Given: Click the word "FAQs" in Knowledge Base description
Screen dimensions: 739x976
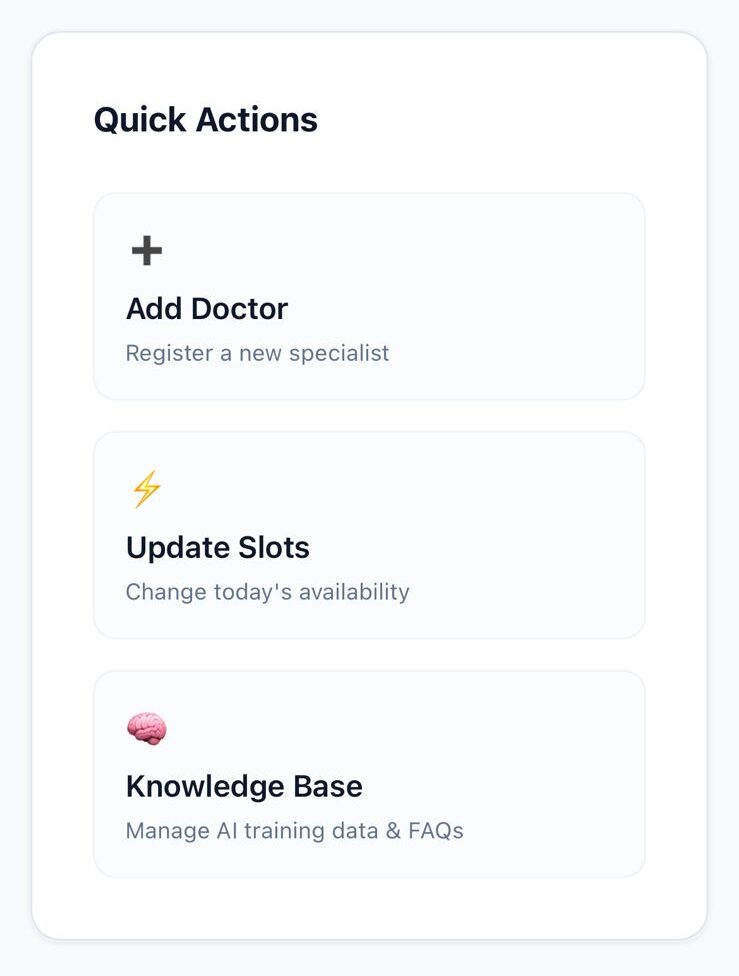Looking at the screenshot, I should (x=435, y=831).
